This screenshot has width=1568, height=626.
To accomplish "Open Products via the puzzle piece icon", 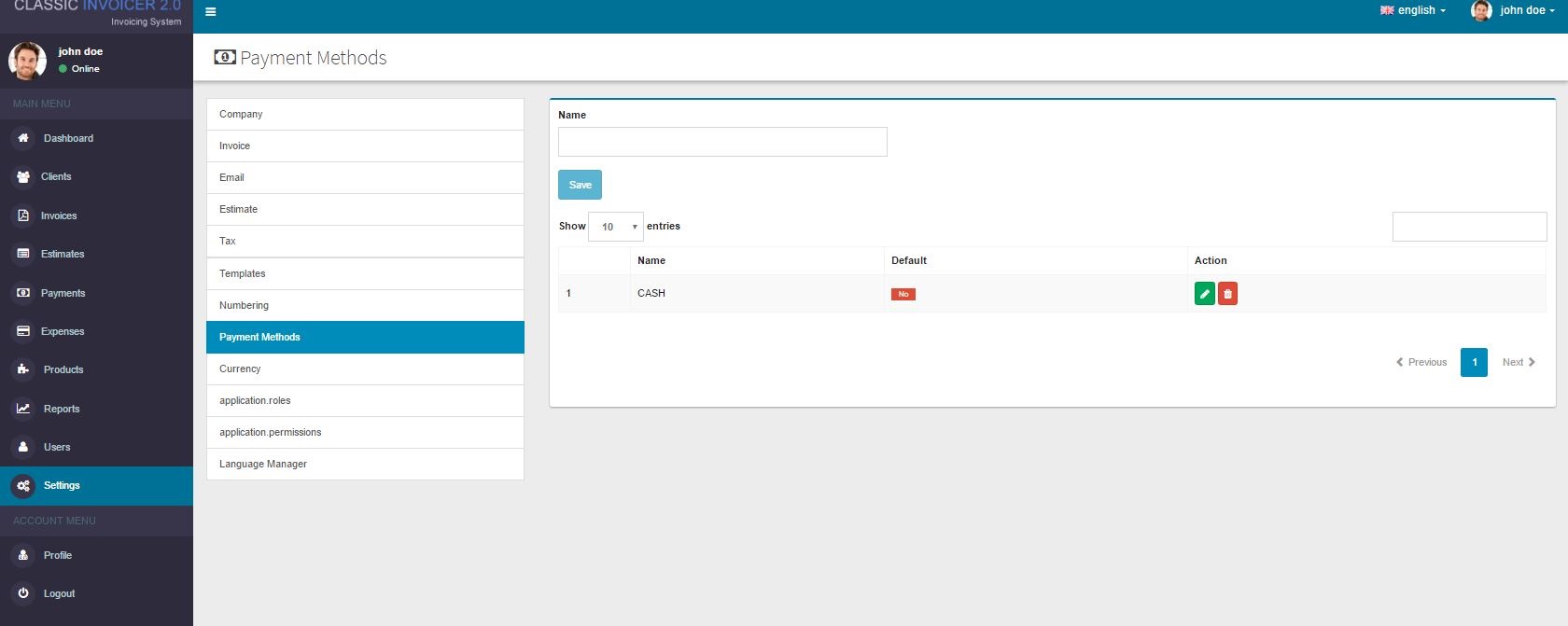I will [x=23, y=369].
